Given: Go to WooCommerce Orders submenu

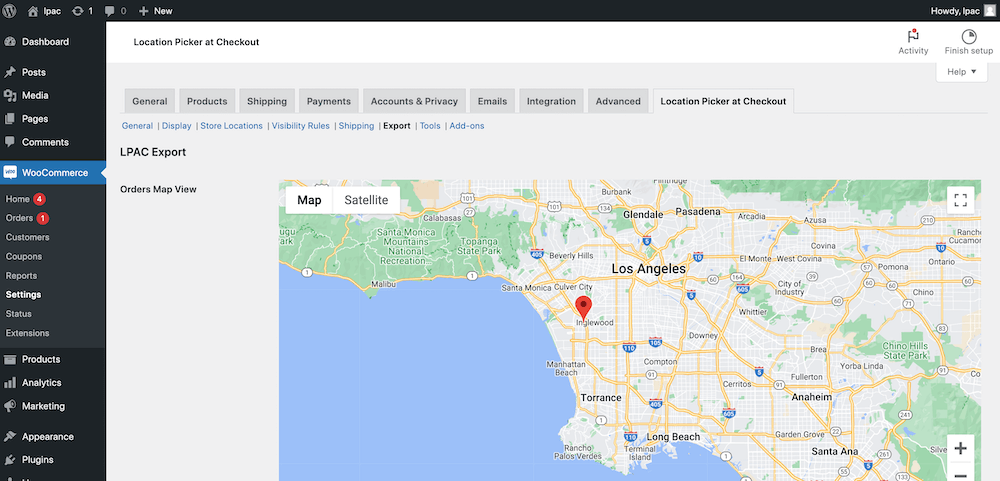Looking at the screenshot, I should coord(19,218).
